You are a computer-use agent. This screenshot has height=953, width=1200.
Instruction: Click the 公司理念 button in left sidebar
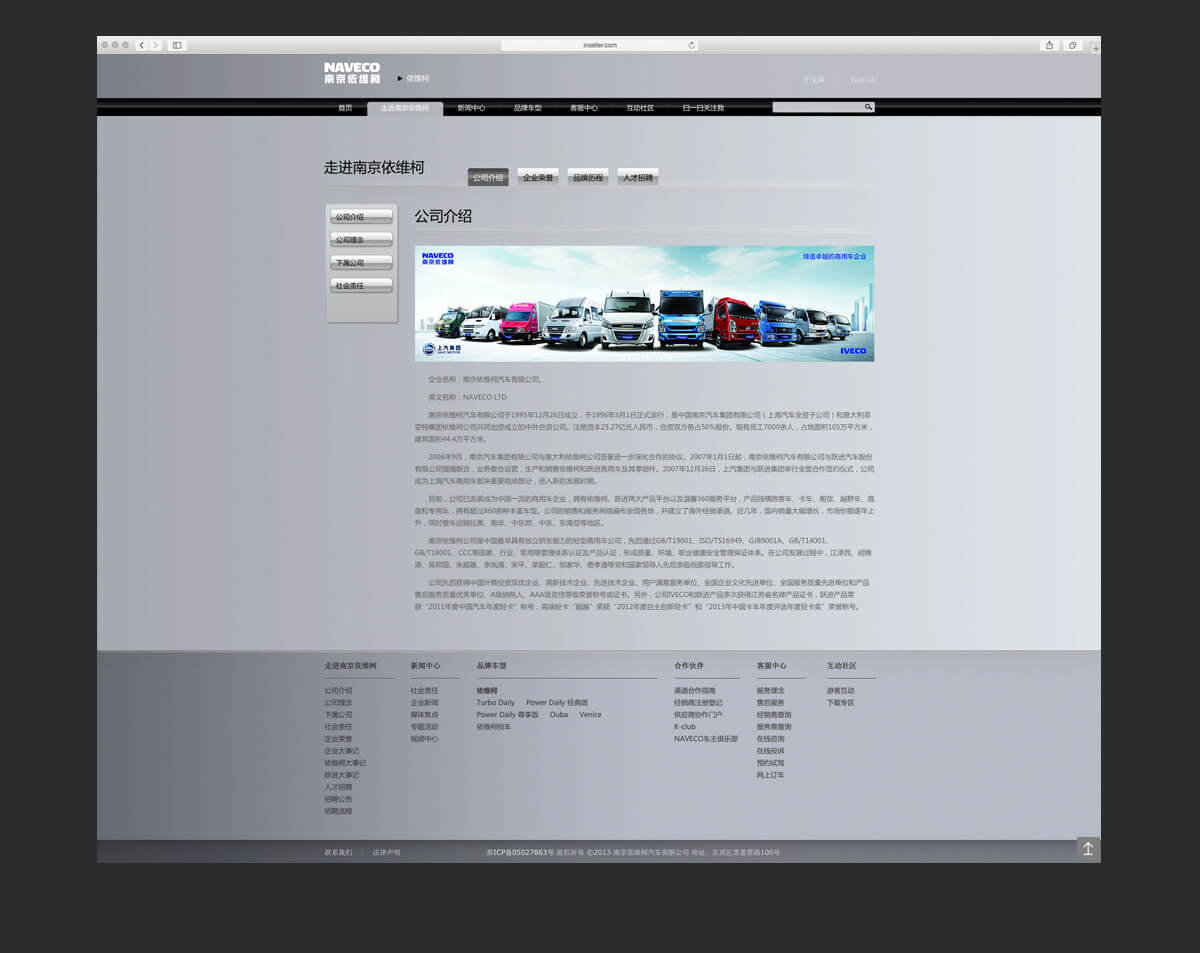(361, 240)
